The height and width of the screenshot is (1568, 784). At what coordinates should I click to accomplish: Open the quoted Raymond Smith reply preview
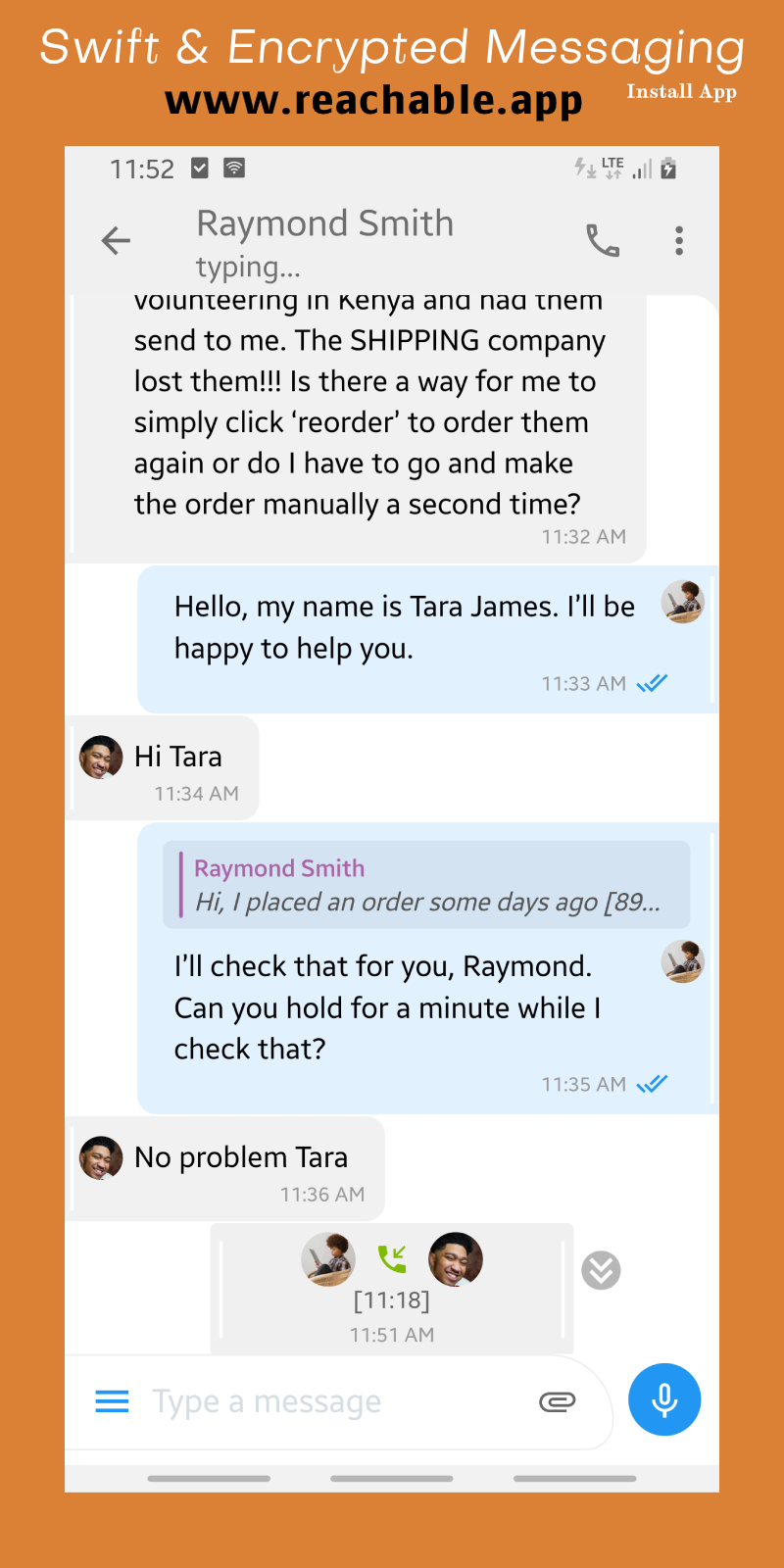coord(426,885)
